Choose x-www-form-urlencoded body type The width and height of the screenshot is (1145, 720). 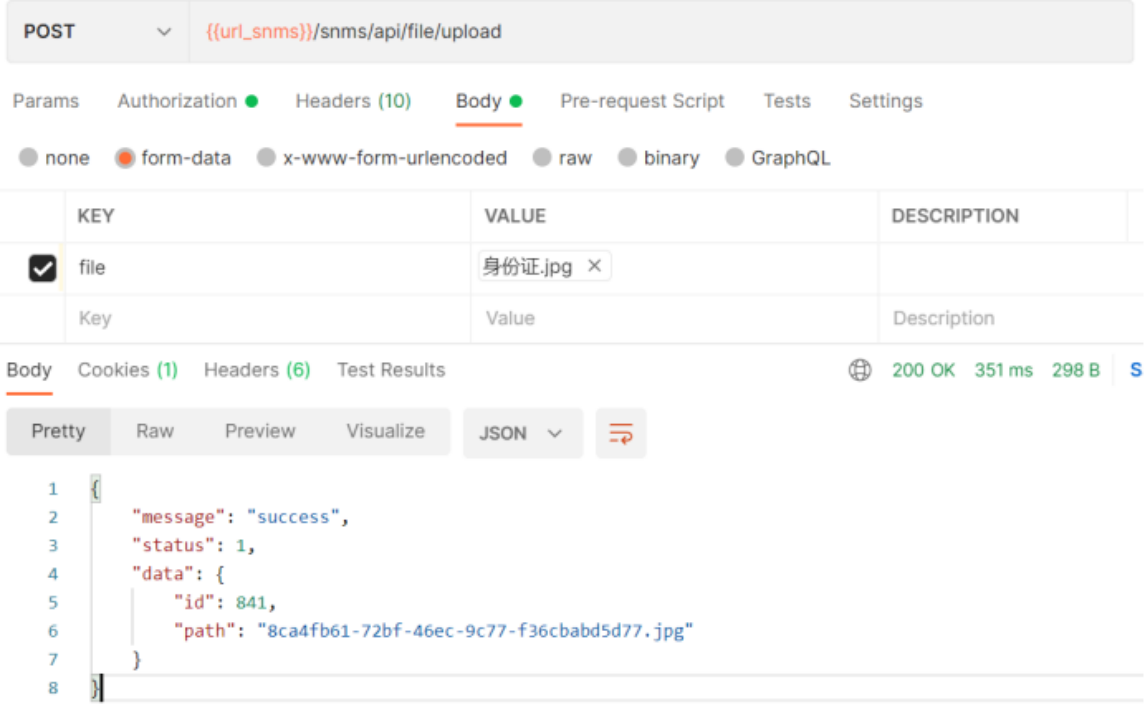267,158
